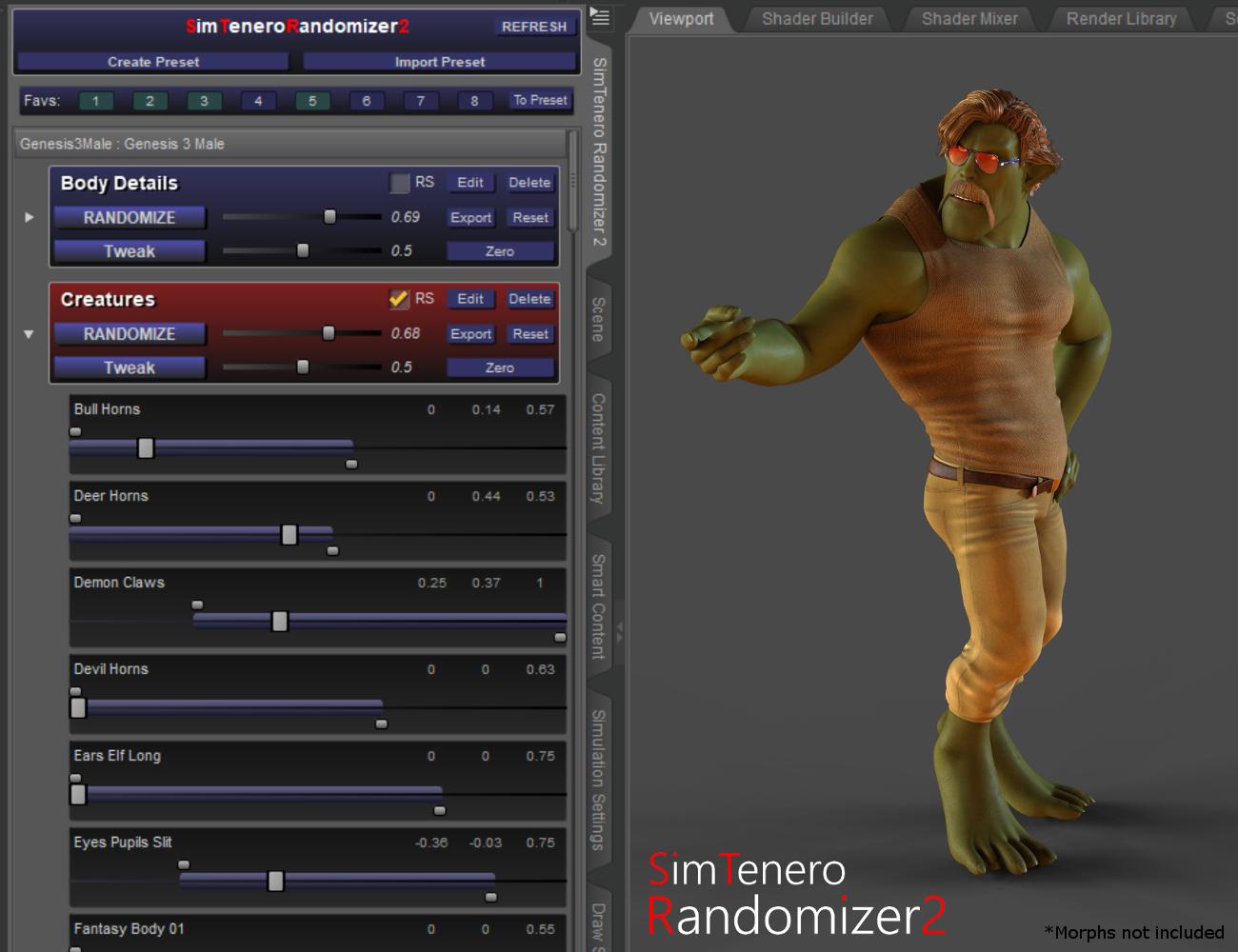Click Demon Claws value slider handle
The width and height of the screenshot is (1238, 952).
(x=279, y=621)
